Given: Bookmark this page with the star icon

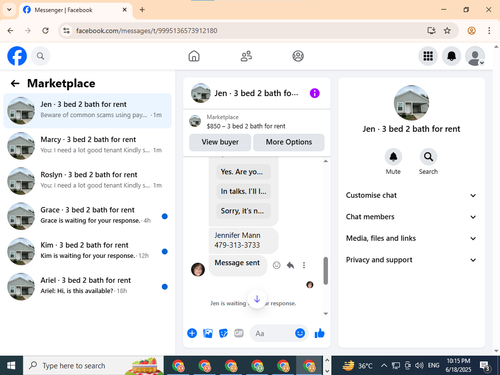Looking at the screenshot, I should click(x=447, y=31).
